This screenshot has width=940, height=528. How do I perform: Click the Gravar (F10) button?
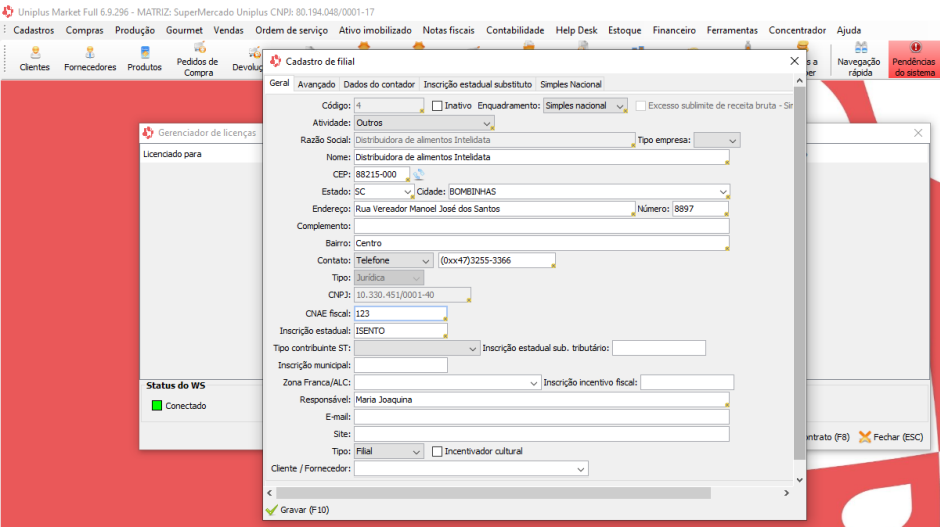[x=298, y=510]
